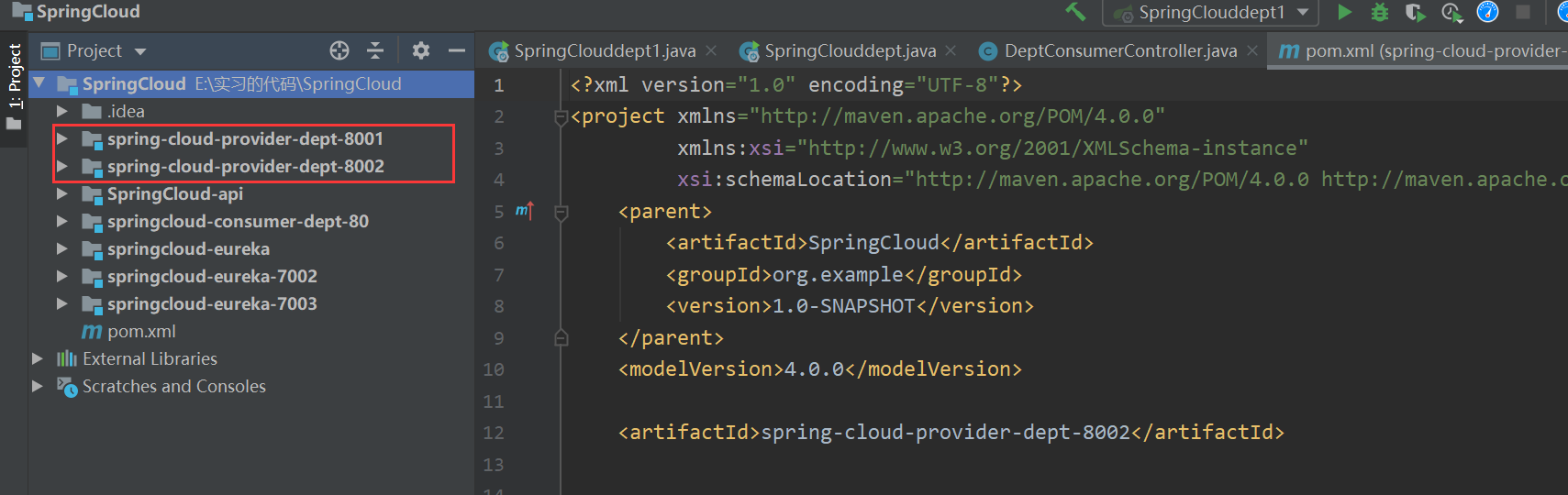
Task: Click the blue performance gauge icon
Action: (1487, 12)
